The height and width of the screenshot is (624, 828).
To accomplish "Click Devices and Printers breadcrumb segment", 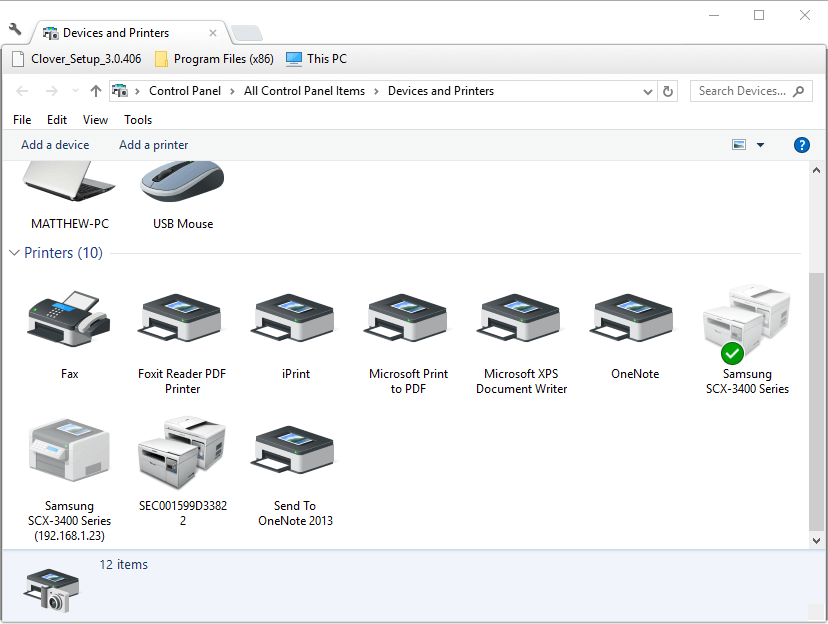I will pyautogui.click(x=441, y=91).
